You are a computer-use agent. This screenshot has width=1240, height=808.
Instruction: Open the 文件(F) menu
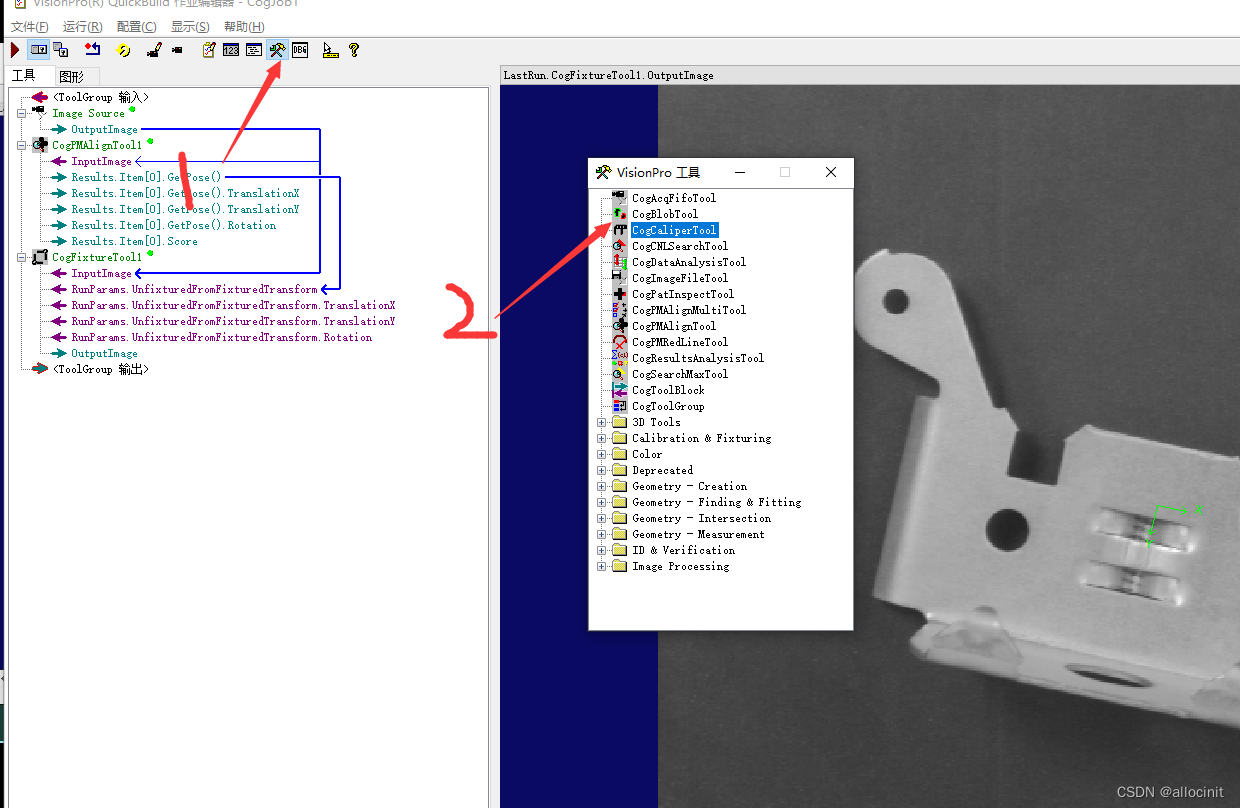coord(29,27)
